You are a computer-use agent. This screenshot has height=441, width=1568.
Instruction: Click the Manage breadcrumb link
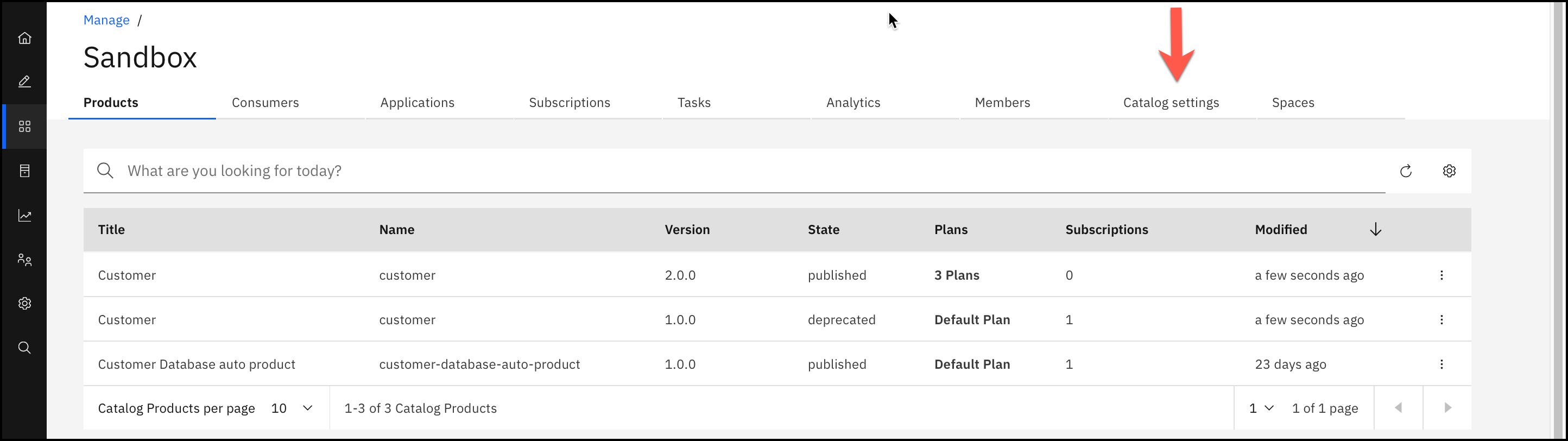(x=106, y=20)
